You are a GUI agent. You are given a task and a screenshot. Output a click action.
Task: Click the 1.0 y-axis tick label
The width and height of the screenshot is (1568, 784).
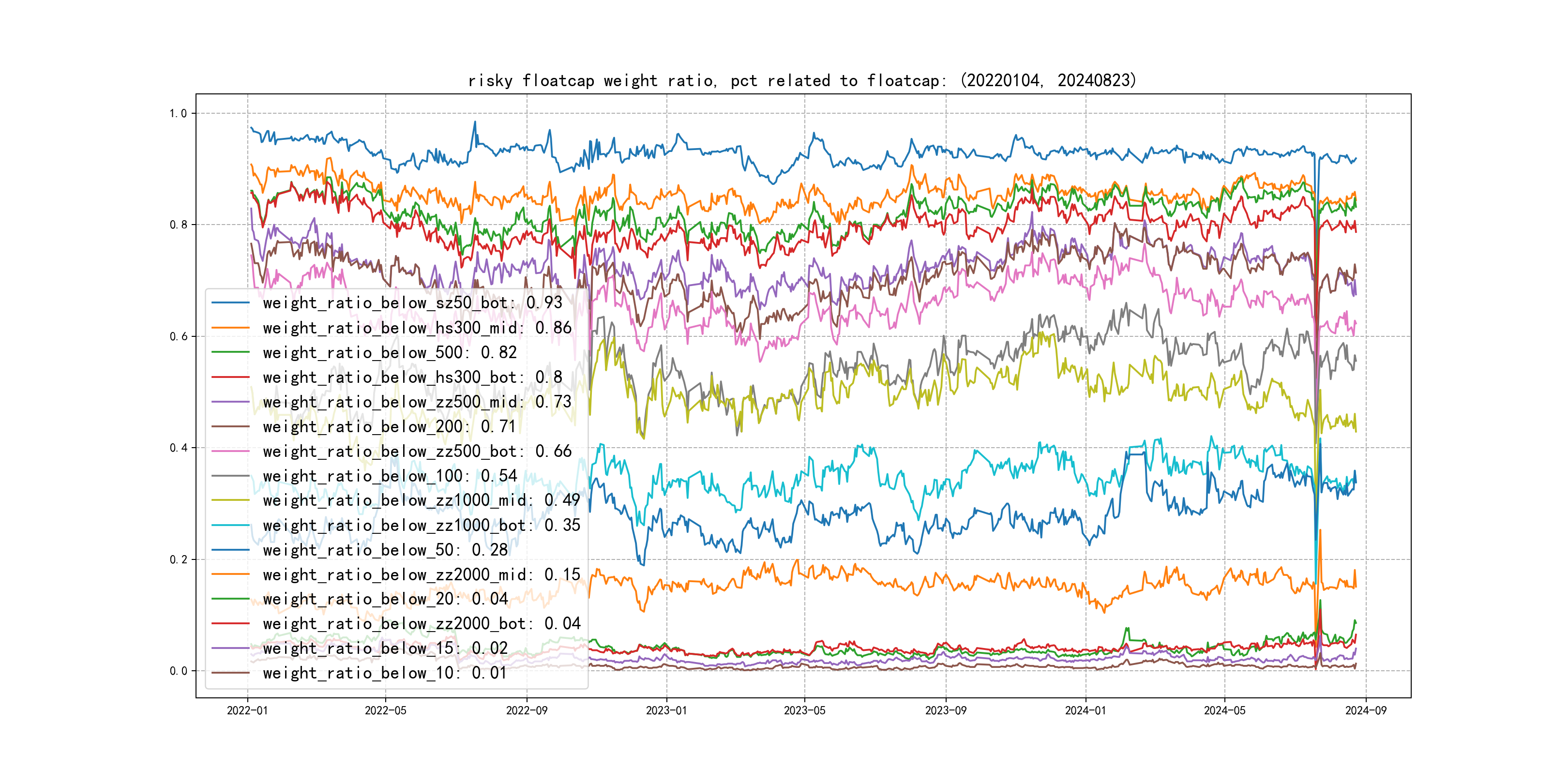[x=179, y=113]
